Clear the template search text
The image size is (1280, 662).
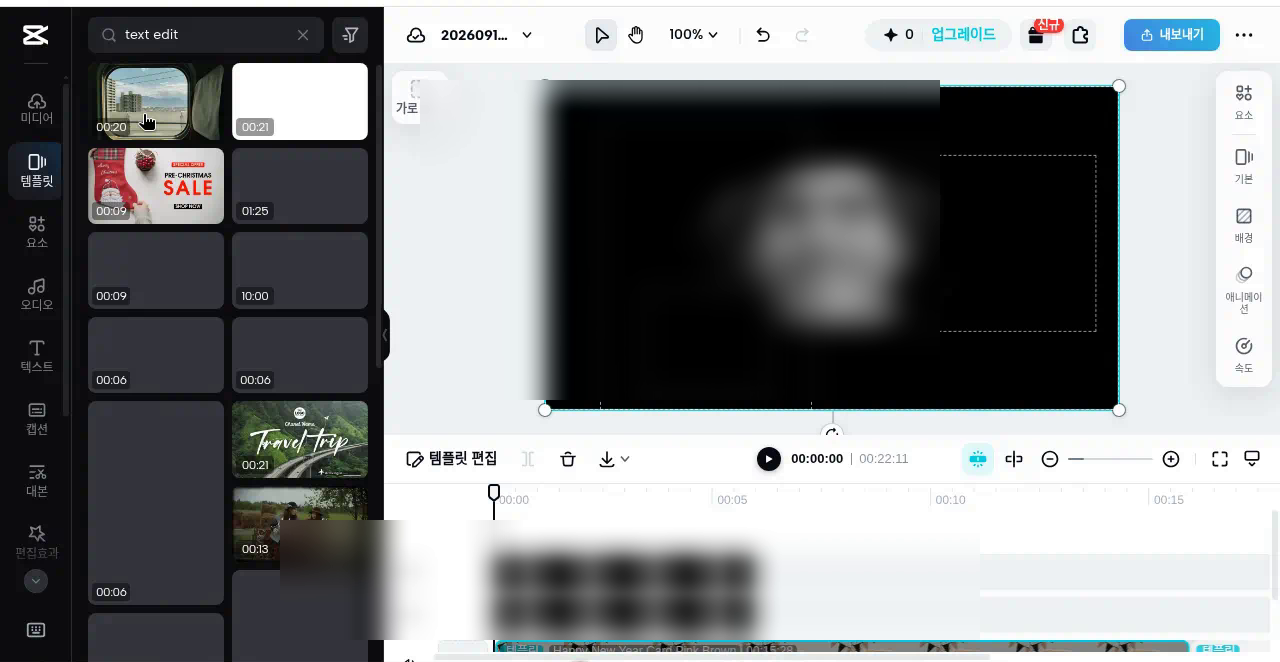tap(303, 35)
